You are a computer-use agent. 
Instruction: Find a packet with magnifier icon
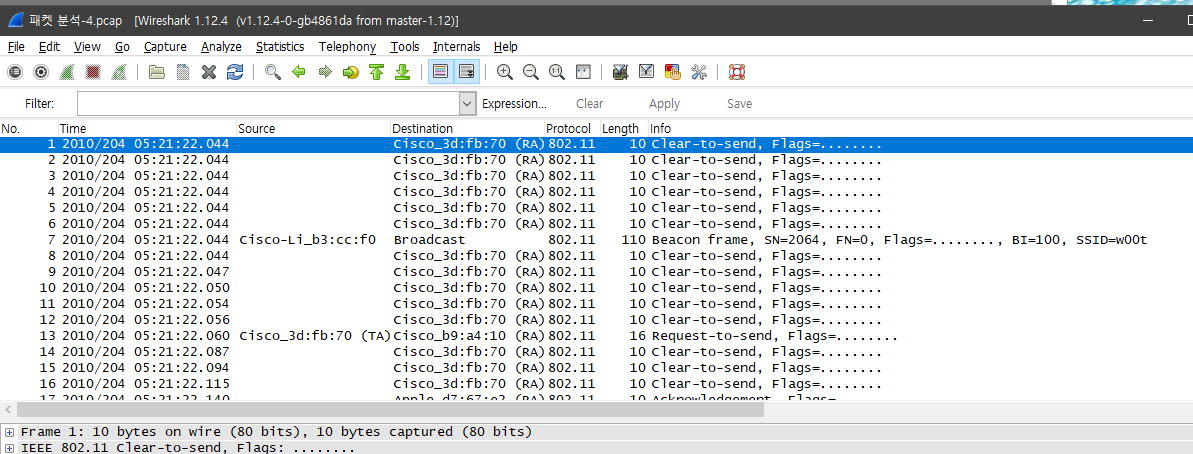click(273, 72)
